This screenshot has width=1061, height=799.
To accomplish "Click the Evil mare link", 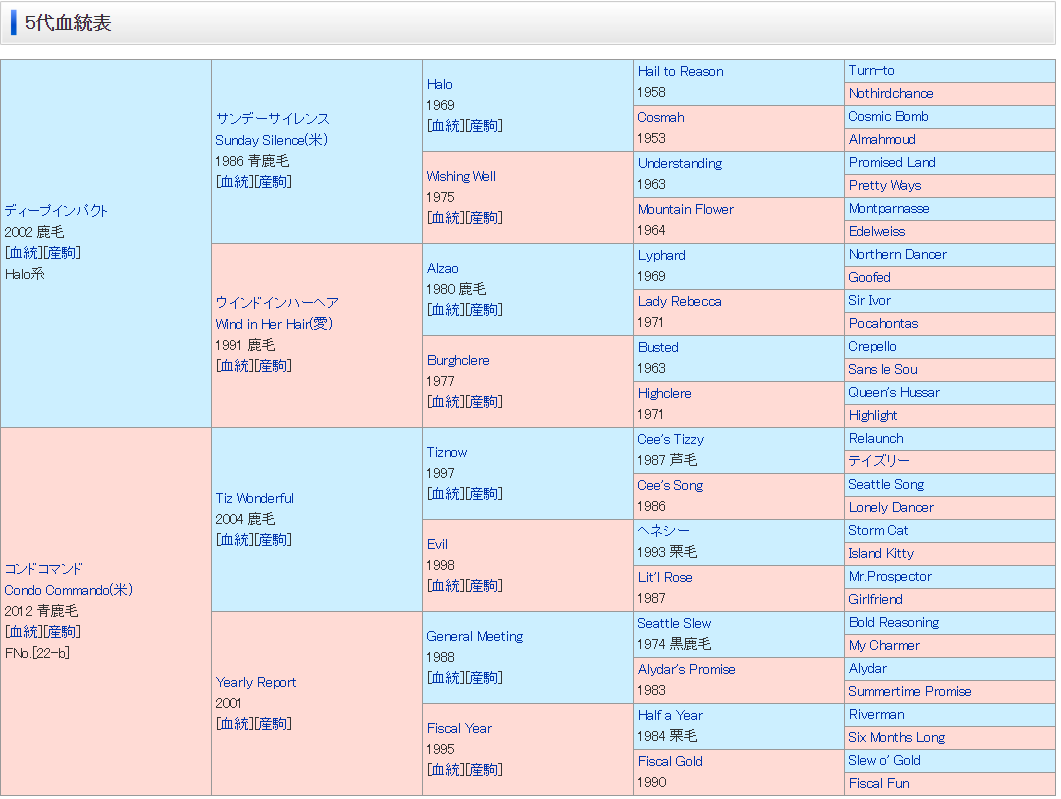I will (437, 545).
